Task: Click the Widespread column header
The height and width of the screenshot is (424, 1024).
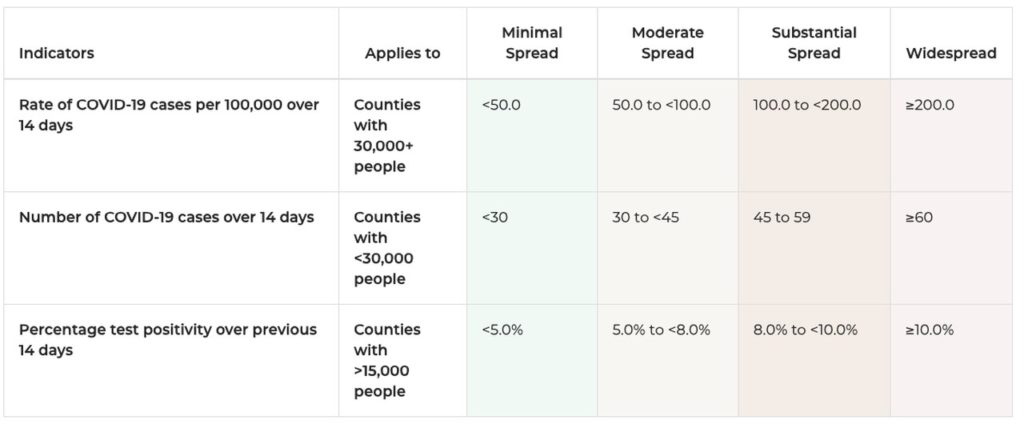Action: coord(951,54)
